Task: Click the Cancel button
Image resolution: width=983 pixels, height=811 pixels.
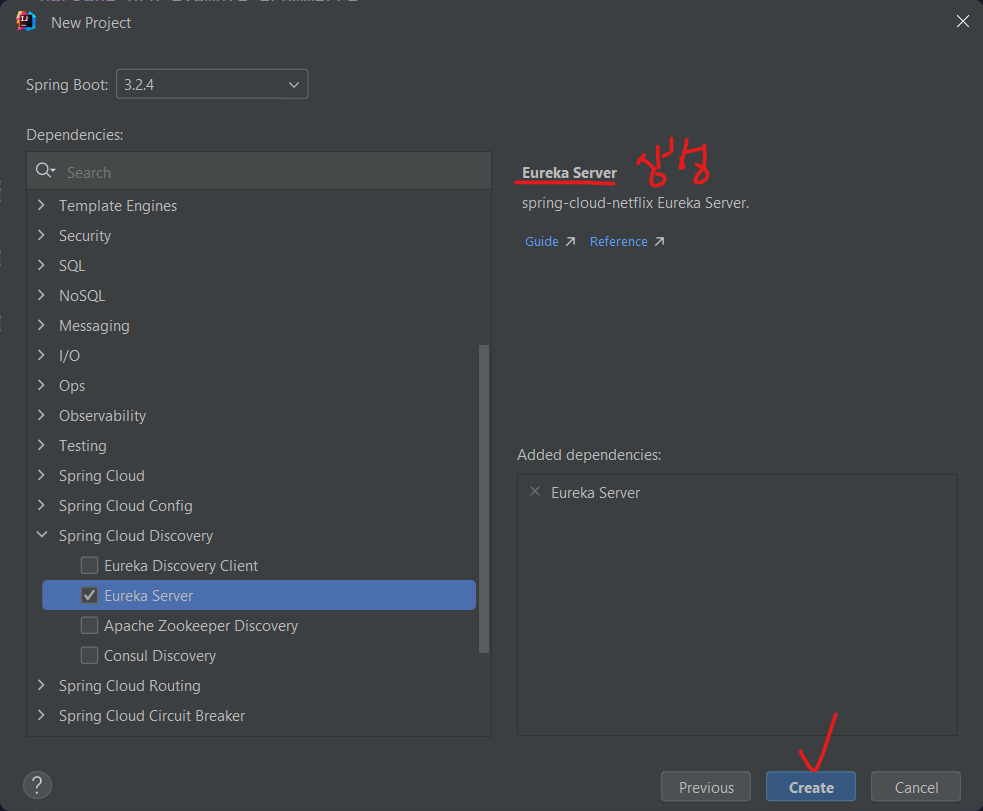Action: [916, 787]
